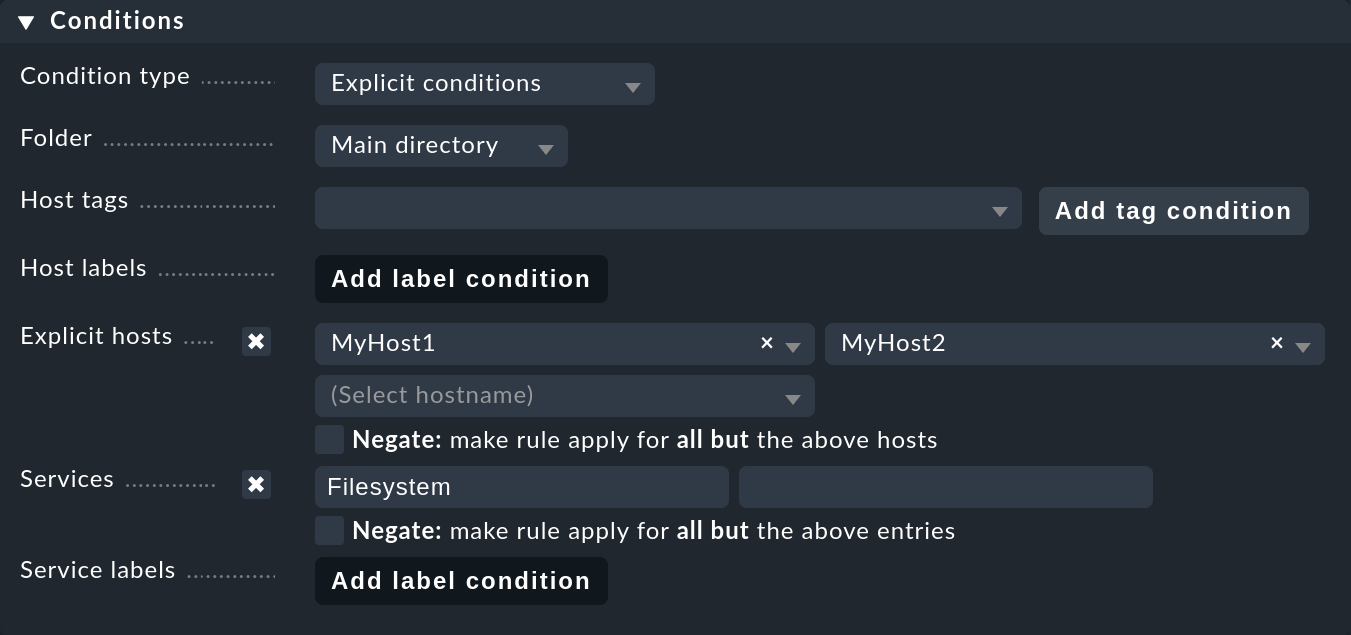Open the dropdown arrow next to MyHost2
Image resolution: width=1351 pixels, height=635 pixels.
[x=1302, y=343]
